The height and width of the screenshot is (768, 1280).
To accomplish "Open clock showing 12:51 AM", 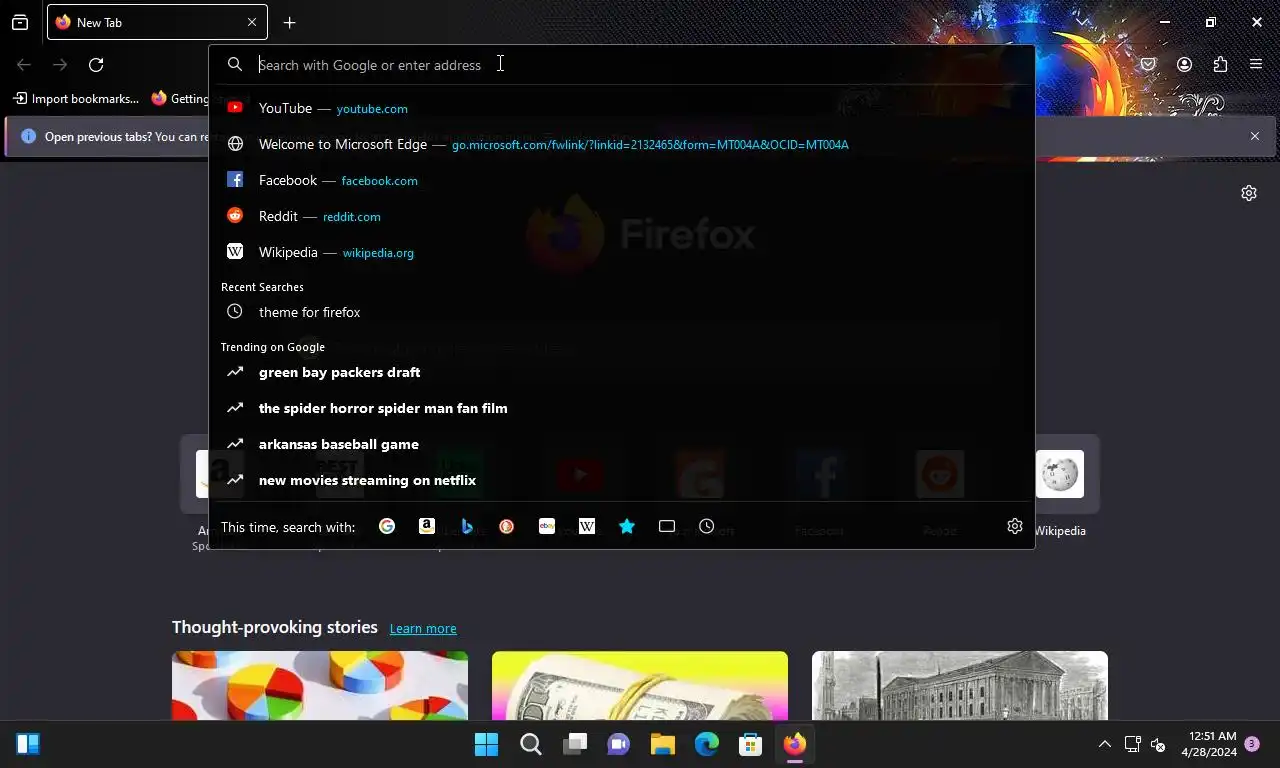I will (1209, 744).
